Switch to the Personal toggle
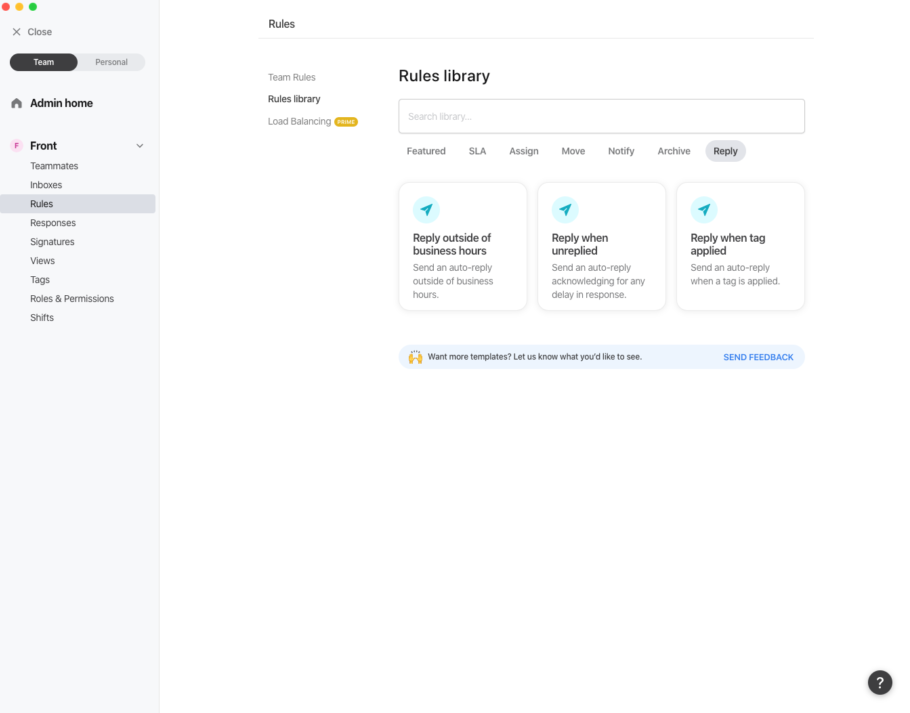Screen dimensions: 910x713 111,62
